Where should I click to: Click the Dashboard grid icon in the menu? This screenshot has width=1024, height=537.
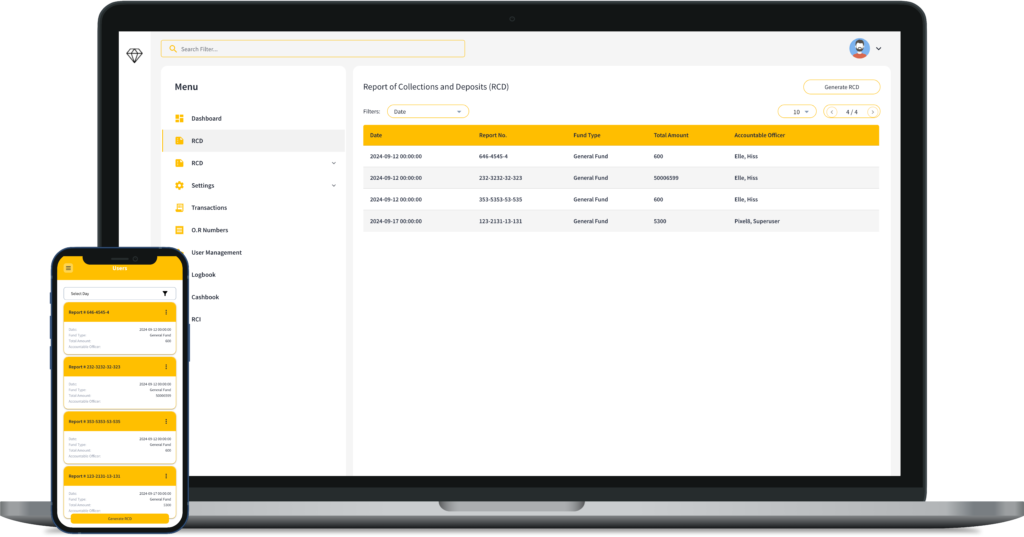(180, 119)
